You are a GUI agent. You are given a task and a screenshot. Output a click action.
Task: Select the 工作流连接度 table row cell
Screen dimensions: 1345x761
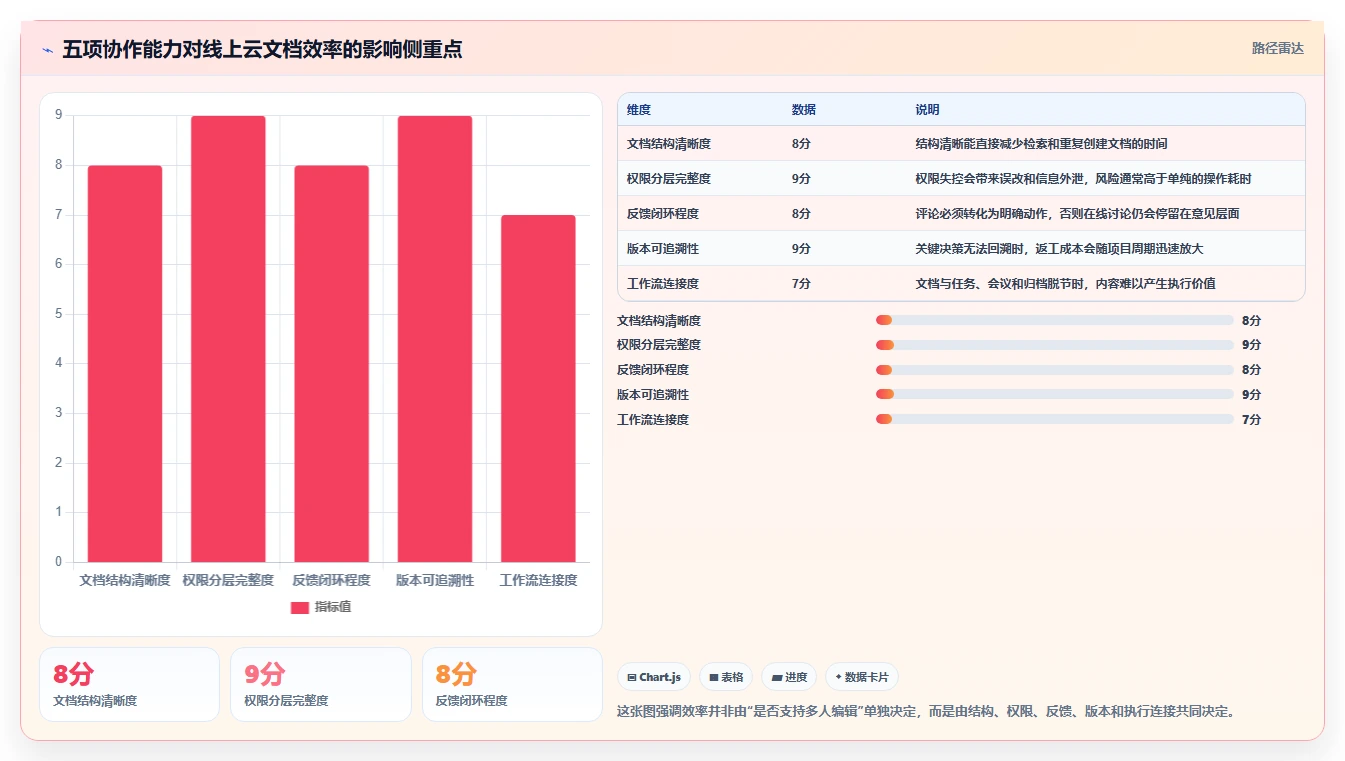coord(663,284)
